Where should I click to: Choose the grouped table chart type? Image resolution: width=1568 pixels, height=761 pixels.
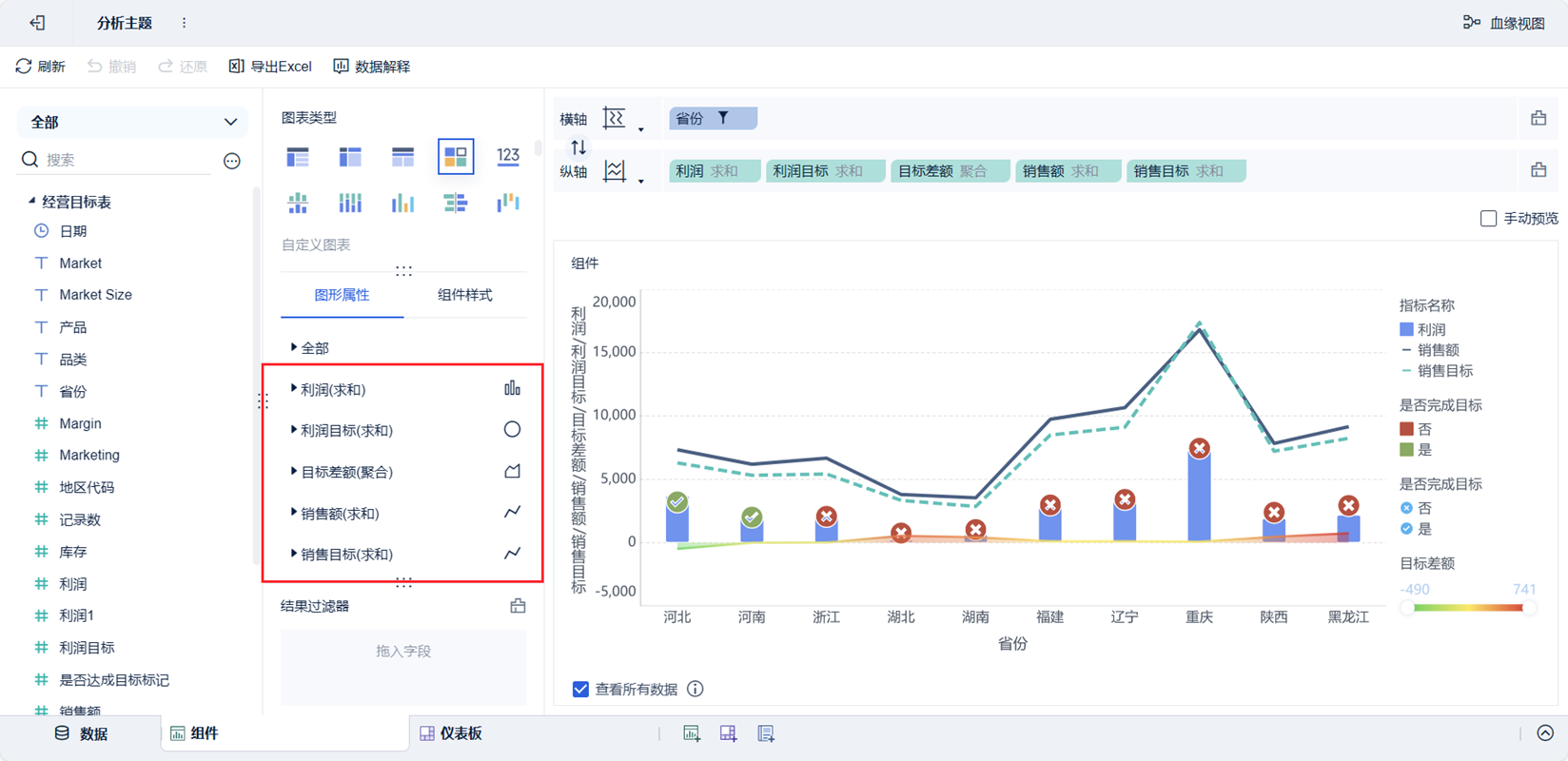298,156
